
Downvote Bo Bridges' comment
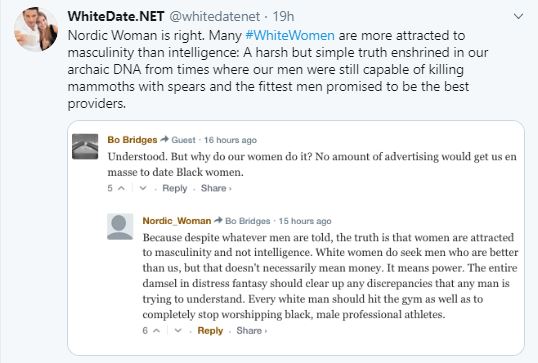(143, 188)
